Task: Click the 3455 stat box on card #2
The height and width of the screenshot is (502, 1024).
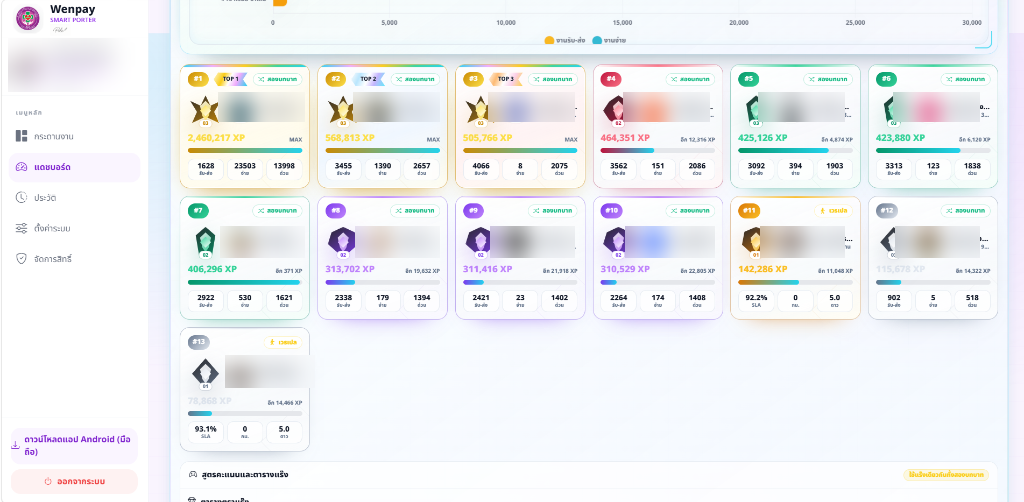Action: click(344, 169)
